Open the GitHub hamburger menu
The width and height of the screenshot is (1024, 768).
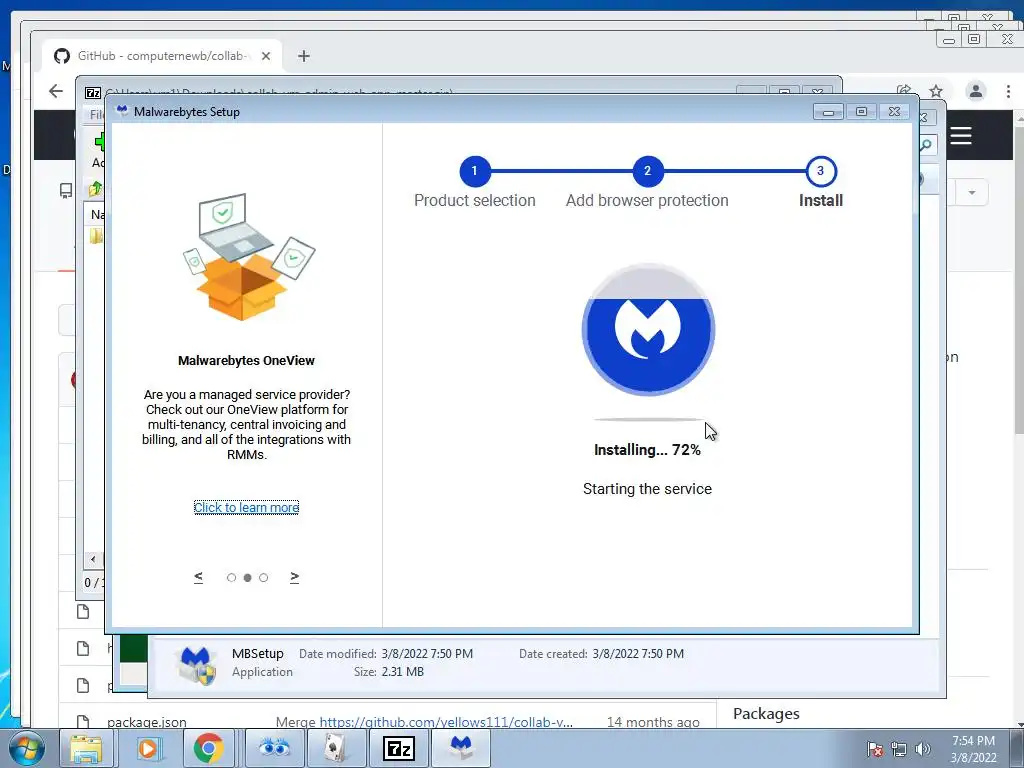[x=961, y=136]
